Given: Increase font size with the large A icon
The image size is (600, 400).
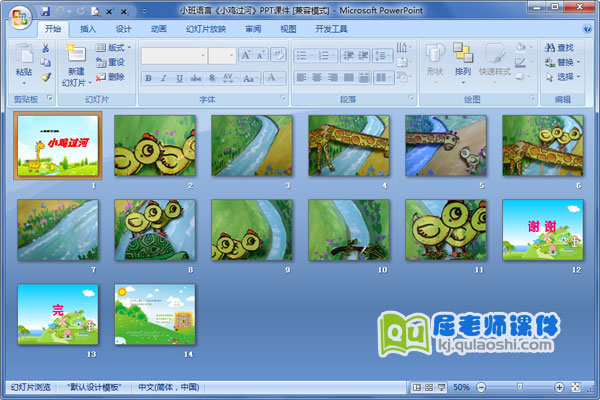Looking at the screenshot, I should [x=245, y=56].
